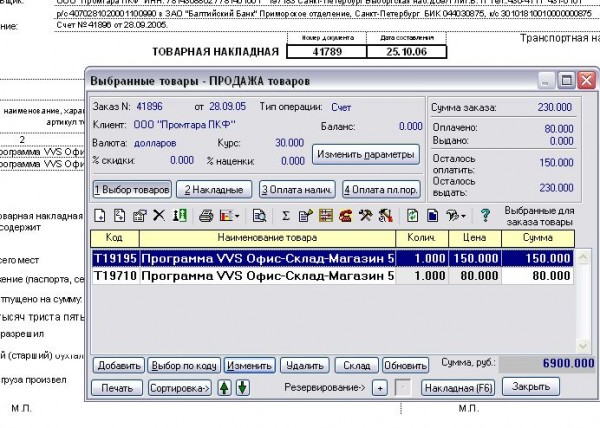Click the first new document toolbar icon
The width and height of the screenshot is (600, 428).
99,215
